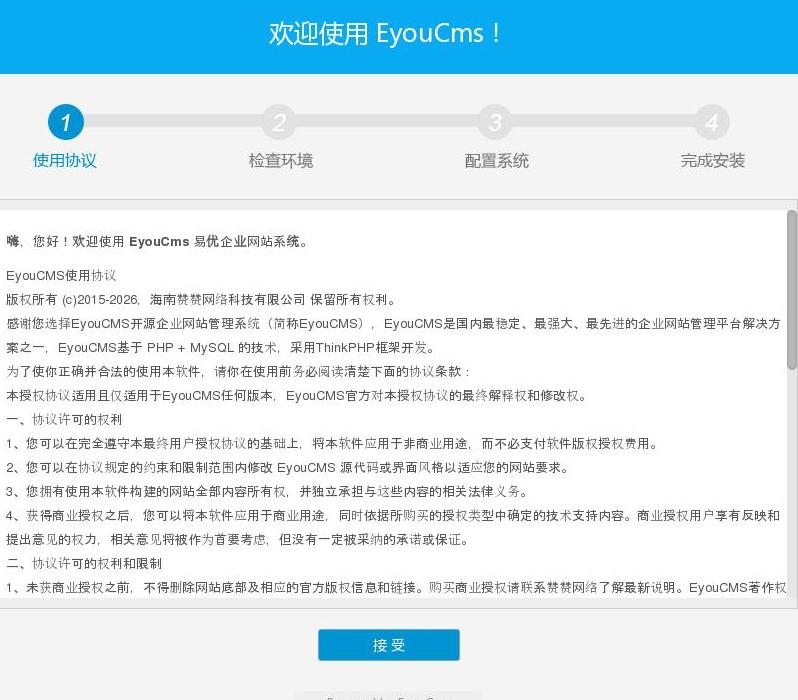This screenshot has width=798, height=700.
Task: Click the line 提出意见的权力，相关意见将被作为首要考虑
Action: [238, 540]
